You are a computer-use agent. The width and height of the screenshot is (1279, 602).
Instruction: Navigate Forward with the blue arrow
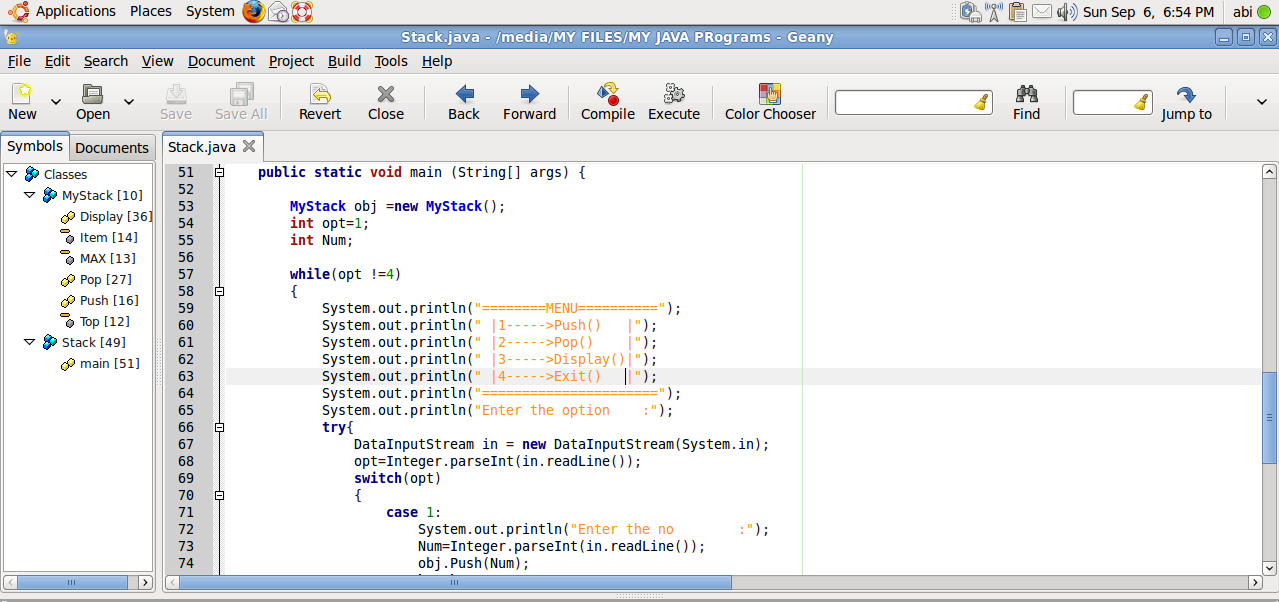[530, 94]
